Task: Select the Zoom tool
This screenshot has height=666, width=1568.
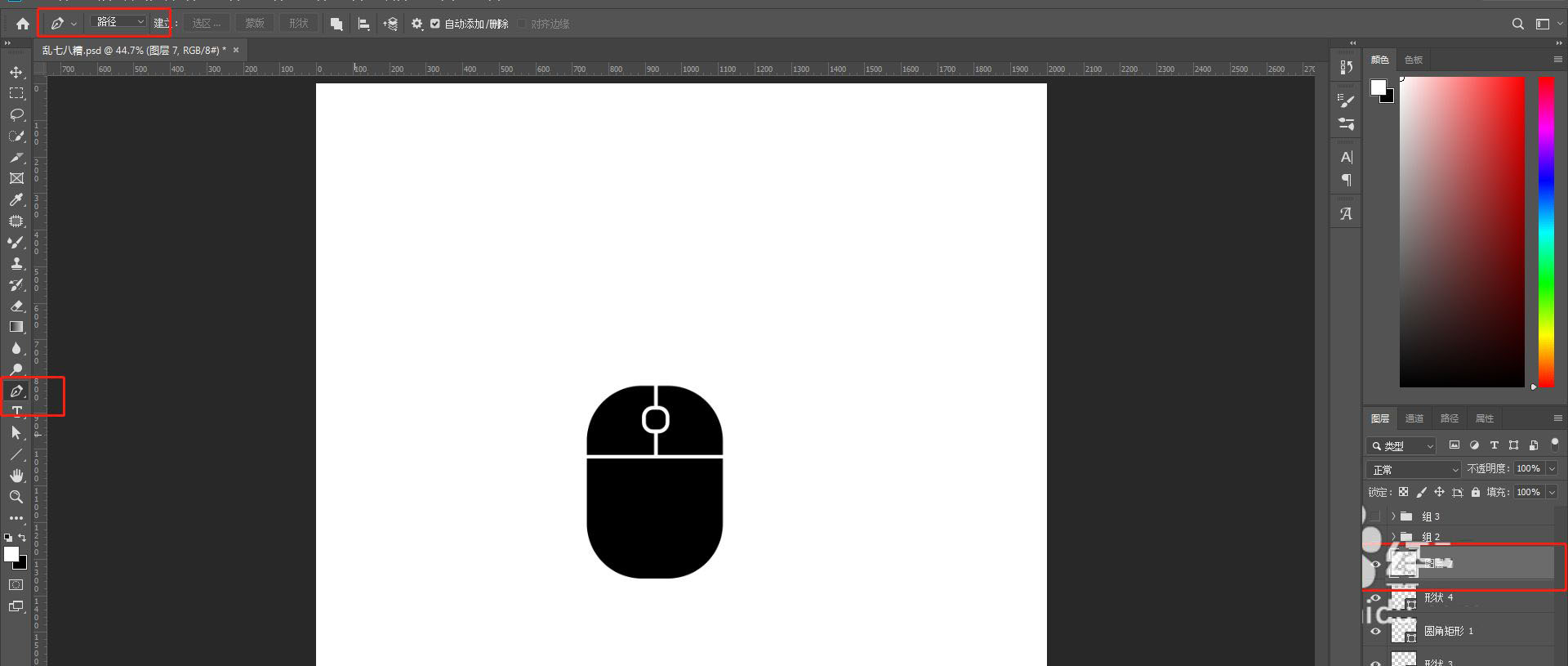Action: 16,496
